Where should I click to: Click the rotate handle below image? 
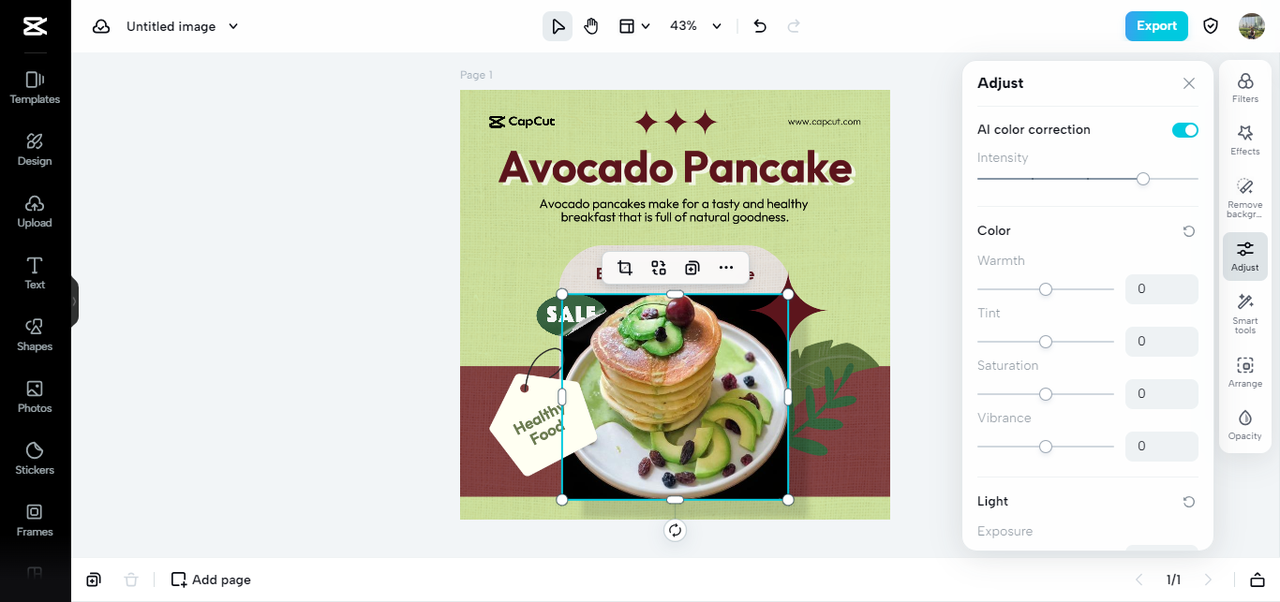tap(675, 530)
